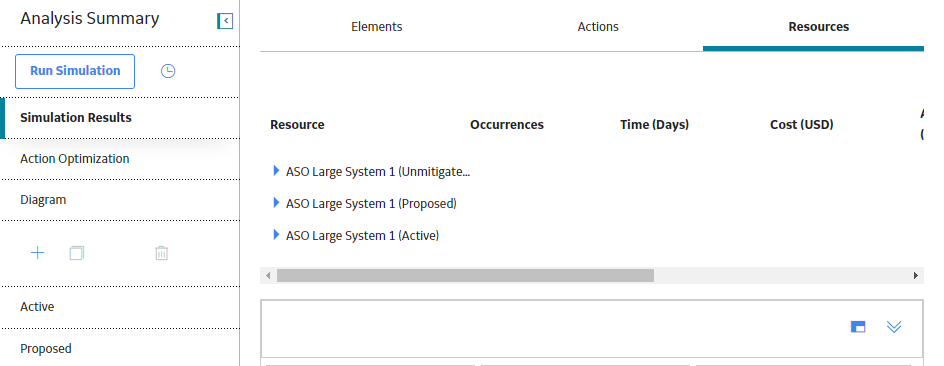Image resolution: width=944 pixels, height=366 pixels.
Task: Open the Diagram section
Action: [x=120, y=200]
